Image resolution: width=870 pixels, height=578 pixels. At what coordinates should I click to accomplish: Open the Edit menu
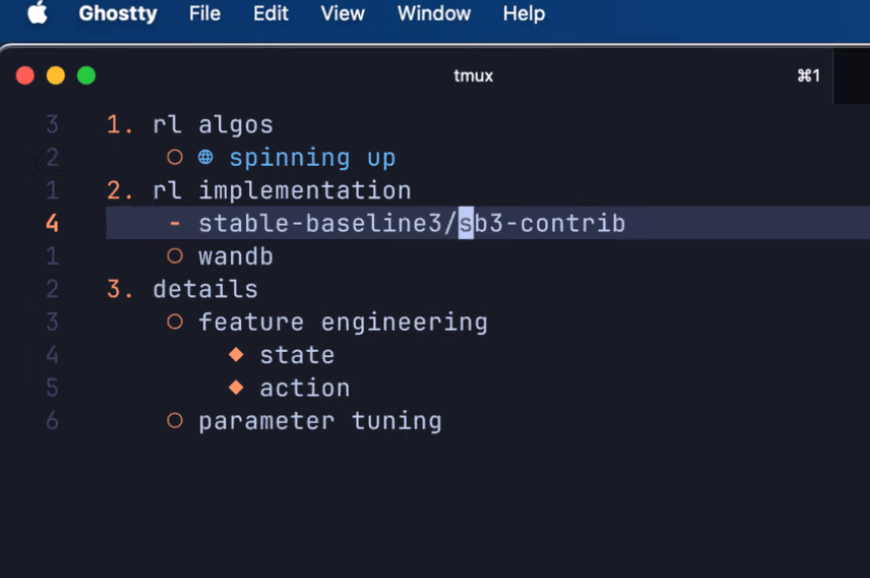click(270, 14)
